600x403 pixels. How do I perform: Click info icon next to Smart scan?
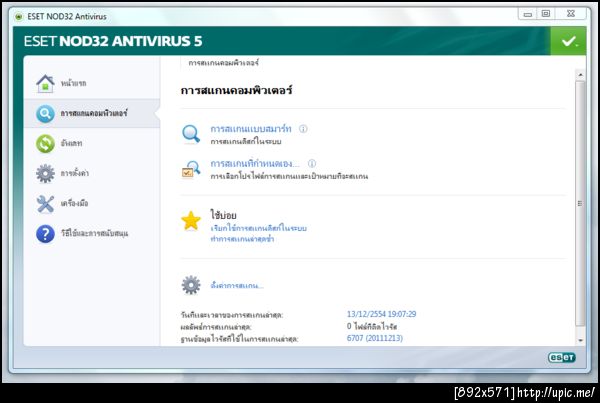303,129
